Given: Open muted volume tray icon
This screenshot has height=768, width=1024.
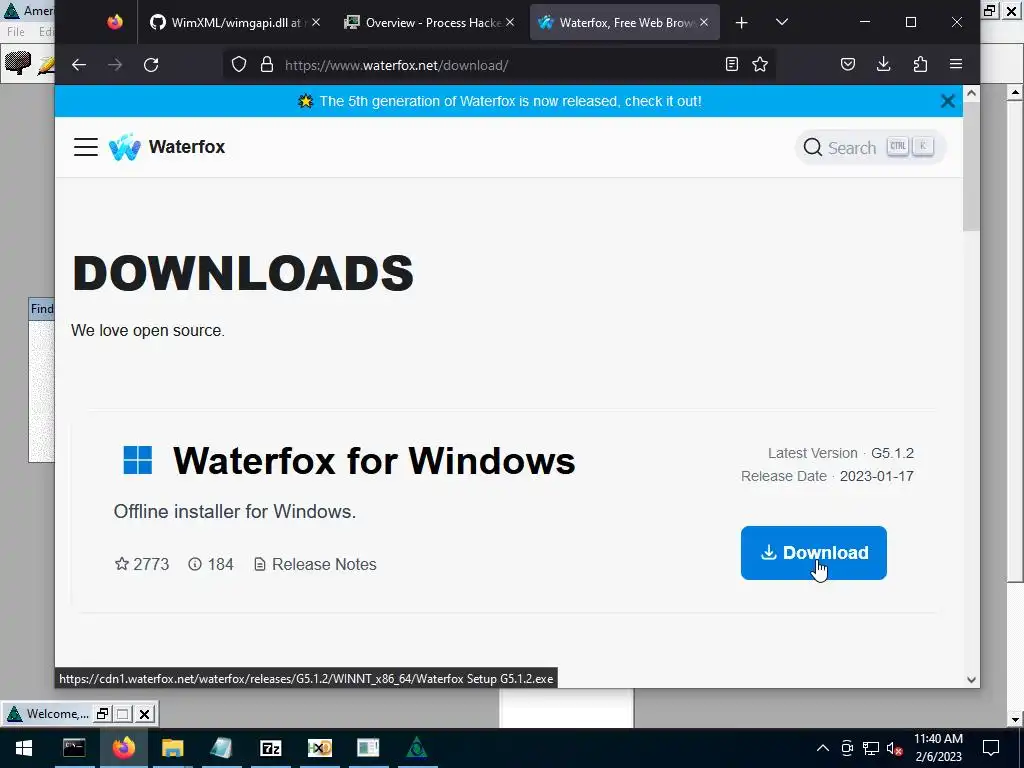Looking at the screenshot, I should point(895,748).
